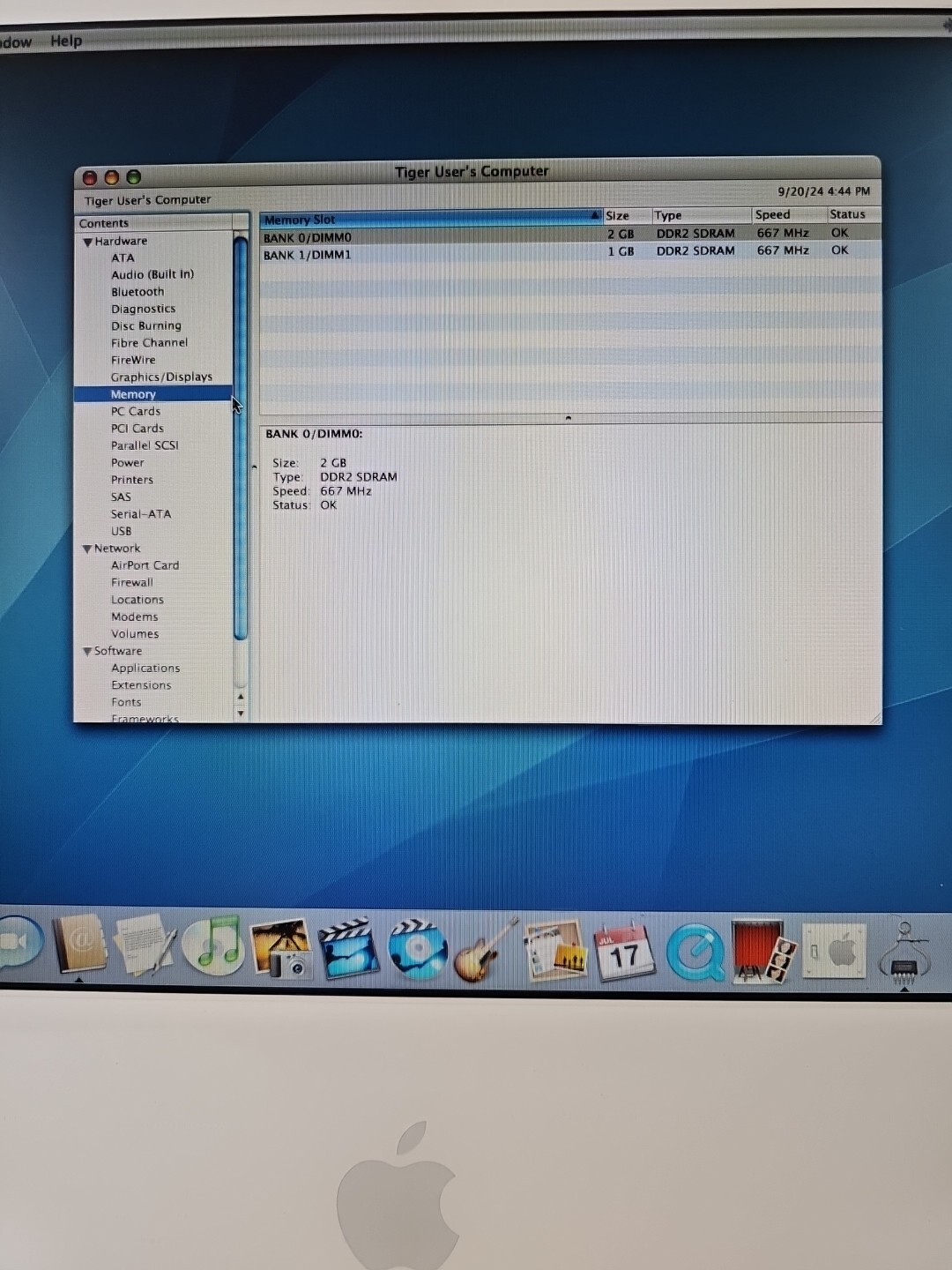Screen dimensions: 952x1270
Task: Collapse the Network section triangle
Action: (x=87, y=549)
